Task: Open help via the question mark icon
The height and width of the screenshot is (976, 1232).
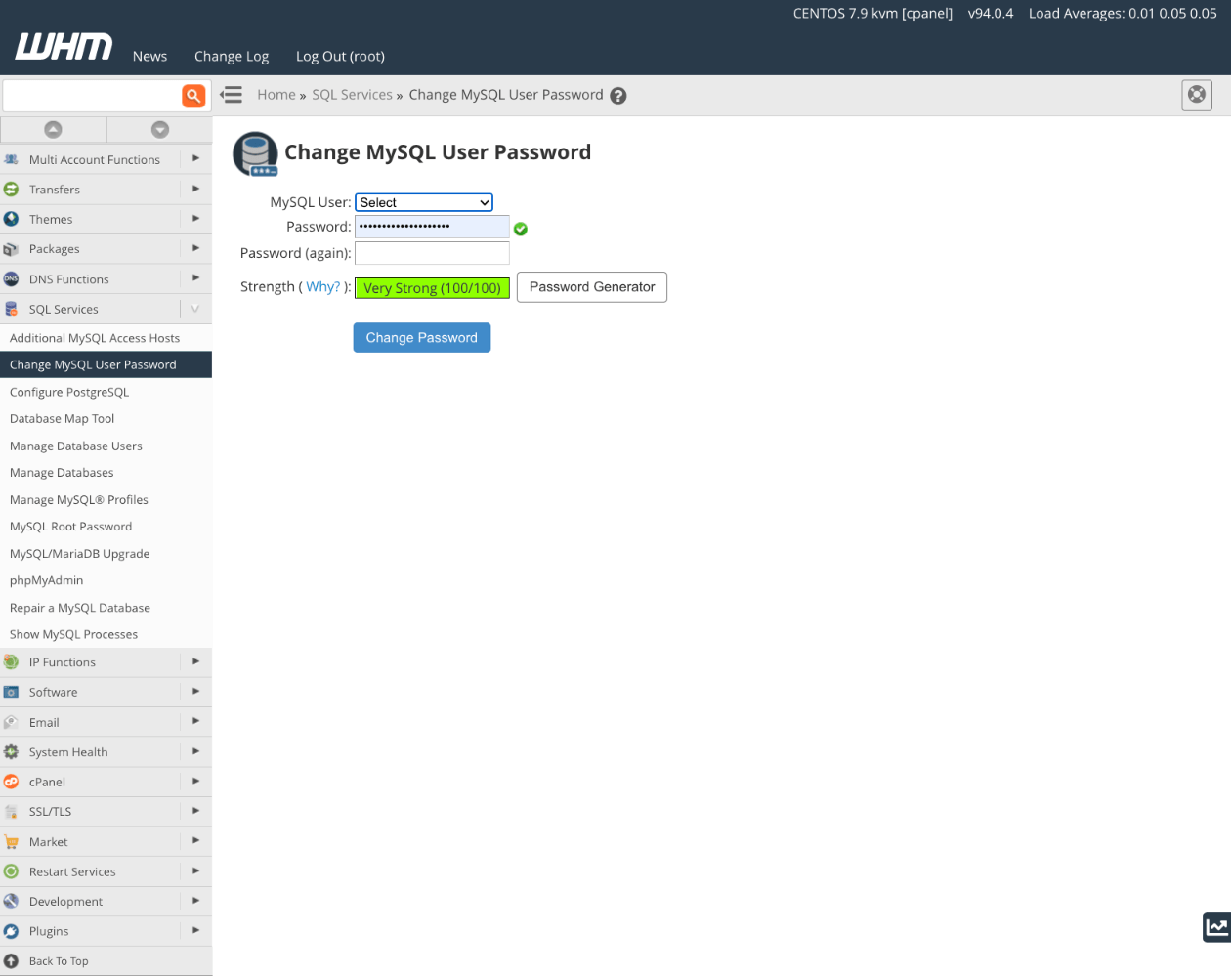Action: (x=618, y=95)
